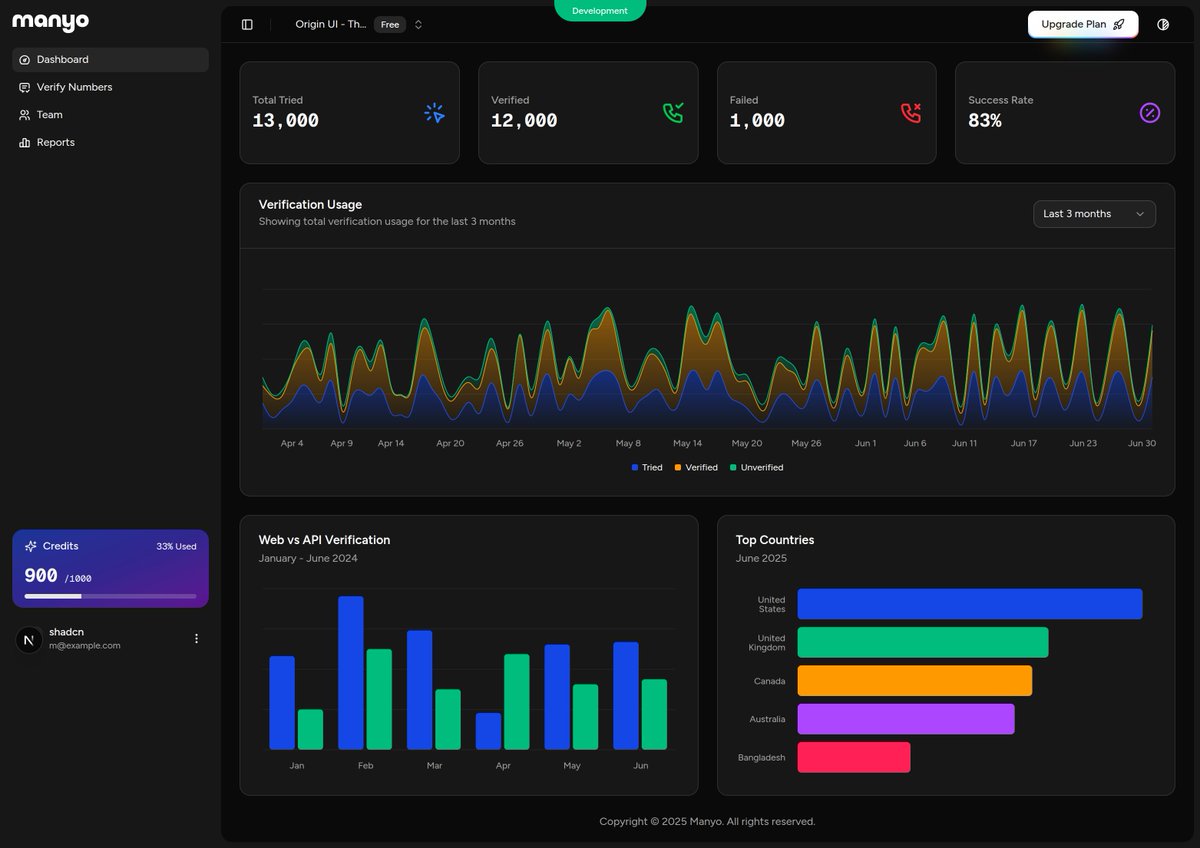
Task: Click the Total Tried value 13,000
Action: tap(286, 121)
